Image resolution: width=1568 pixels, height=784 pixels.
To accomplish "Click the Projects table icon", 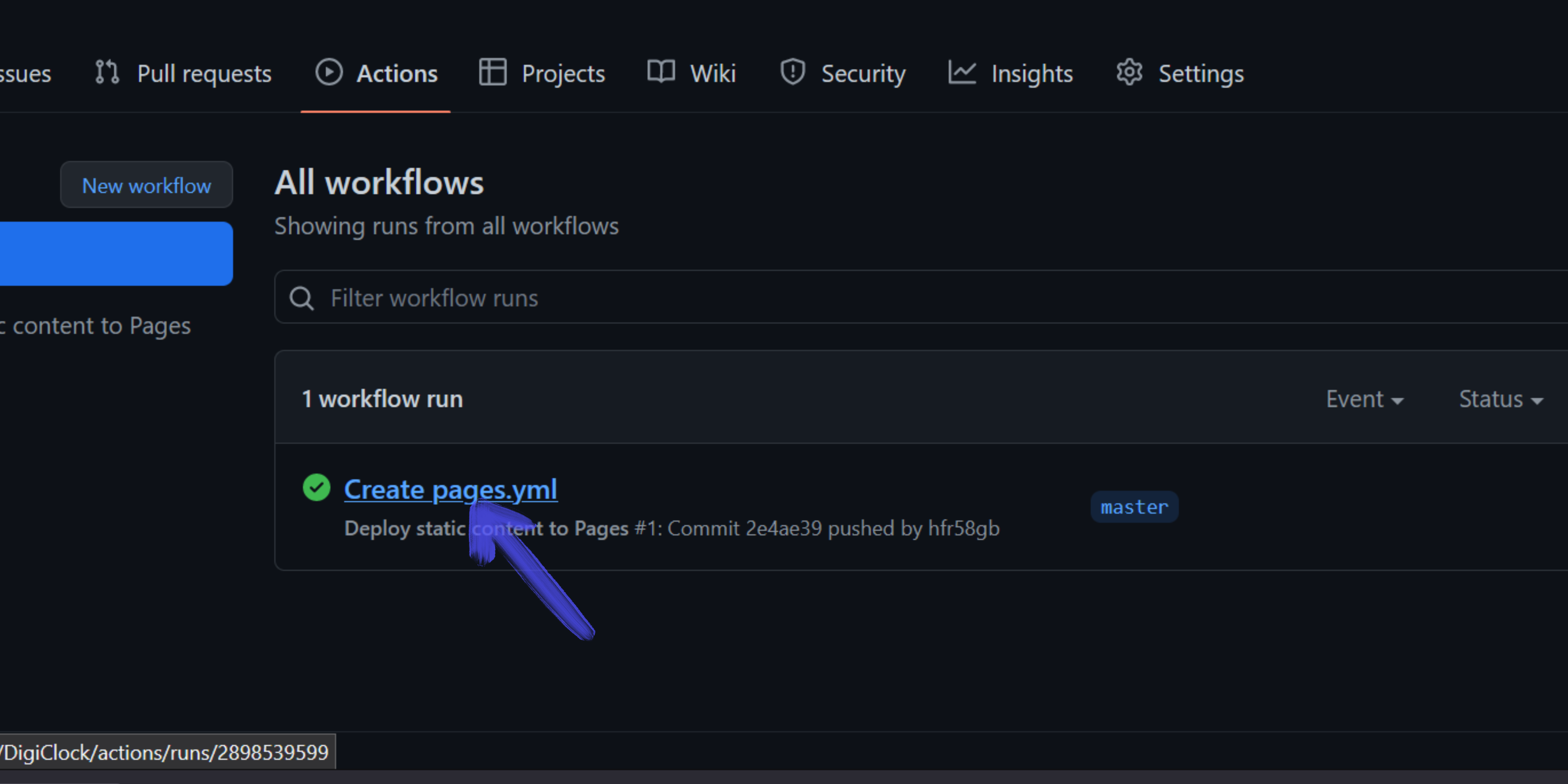I will pos(492,72).
